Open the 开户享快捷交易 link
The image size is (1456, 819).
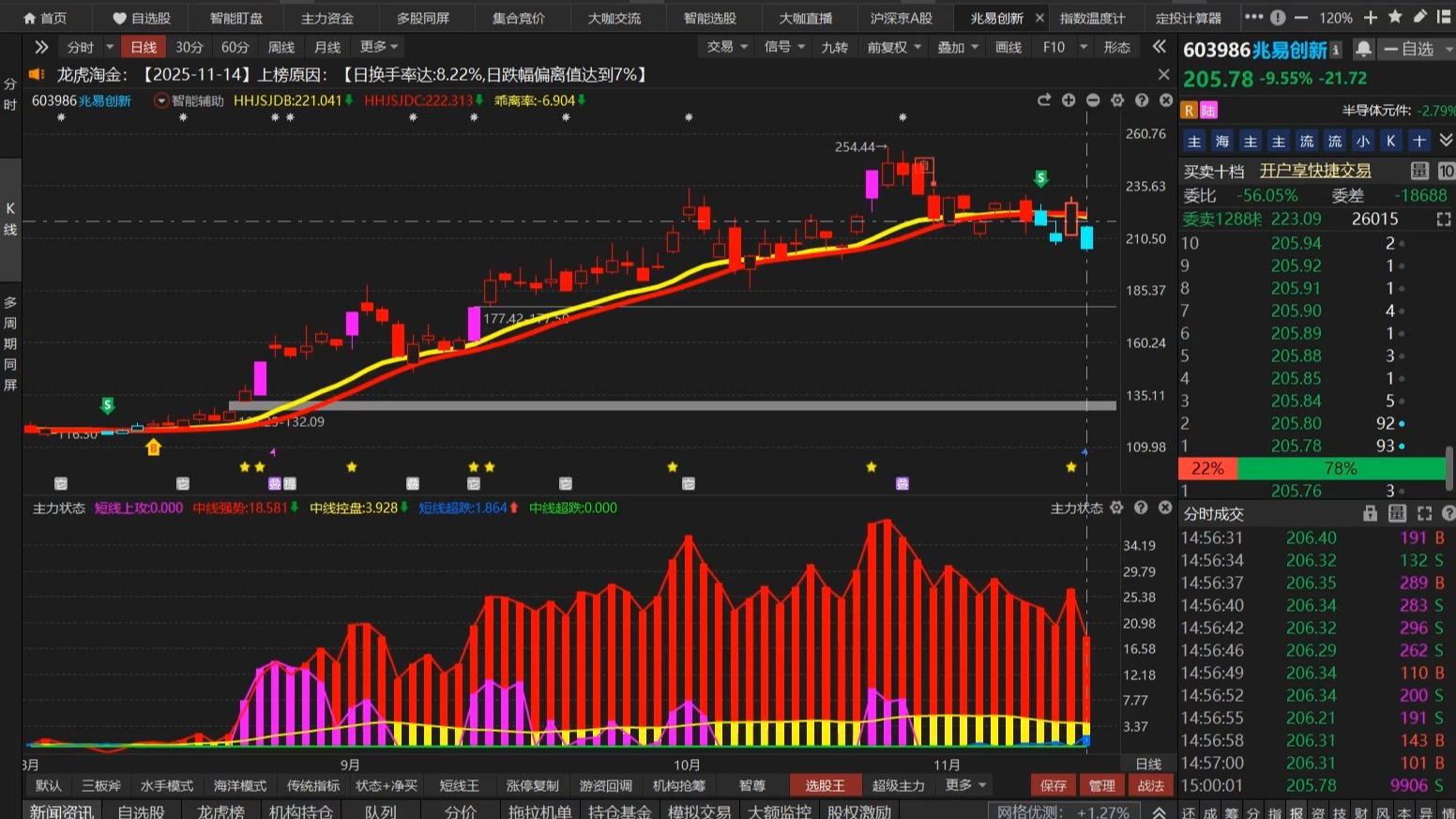pos(1314,171)
